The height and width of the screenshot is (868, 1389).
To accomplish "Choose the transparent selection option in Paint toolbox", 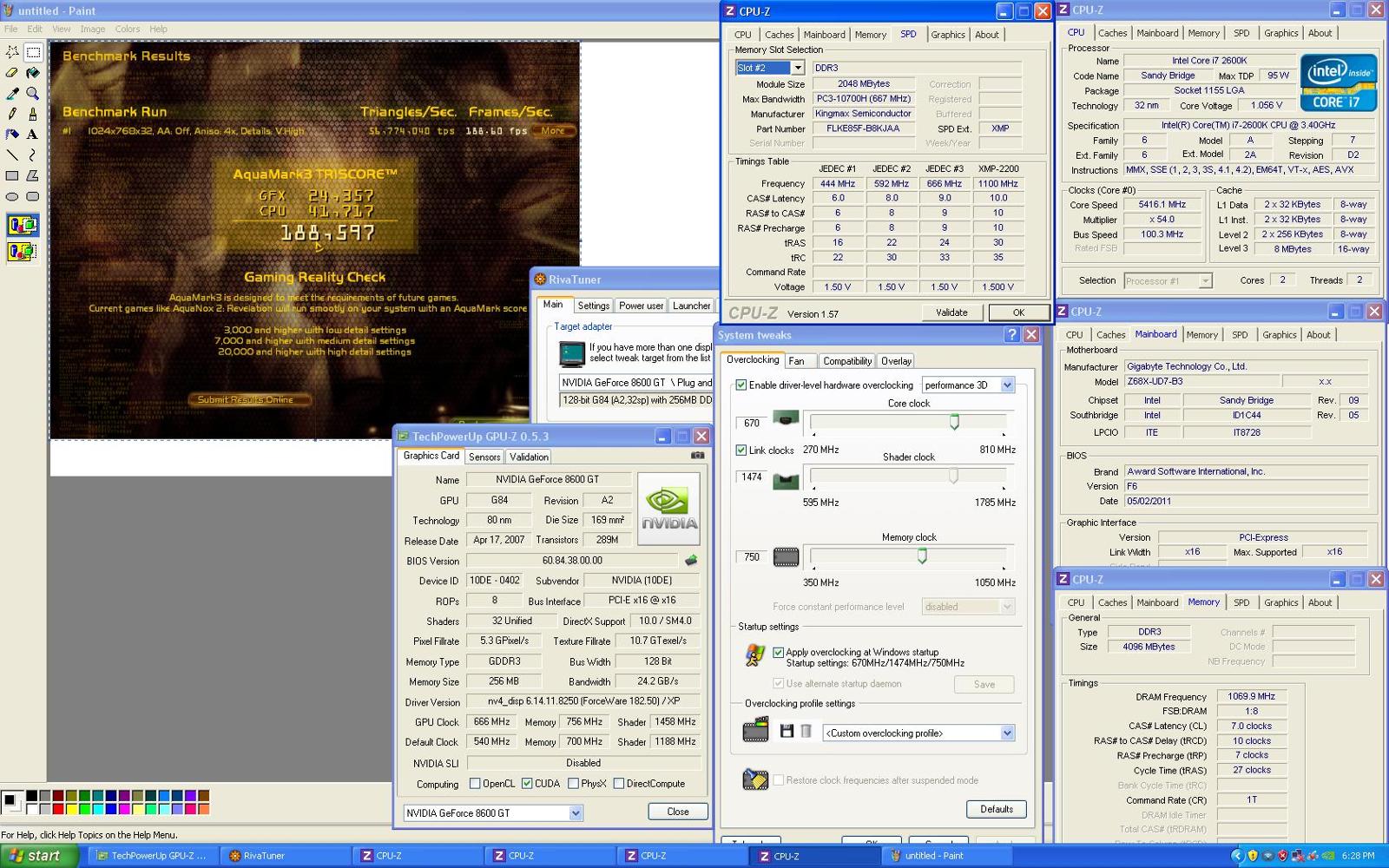I will [x=23, y=252].
